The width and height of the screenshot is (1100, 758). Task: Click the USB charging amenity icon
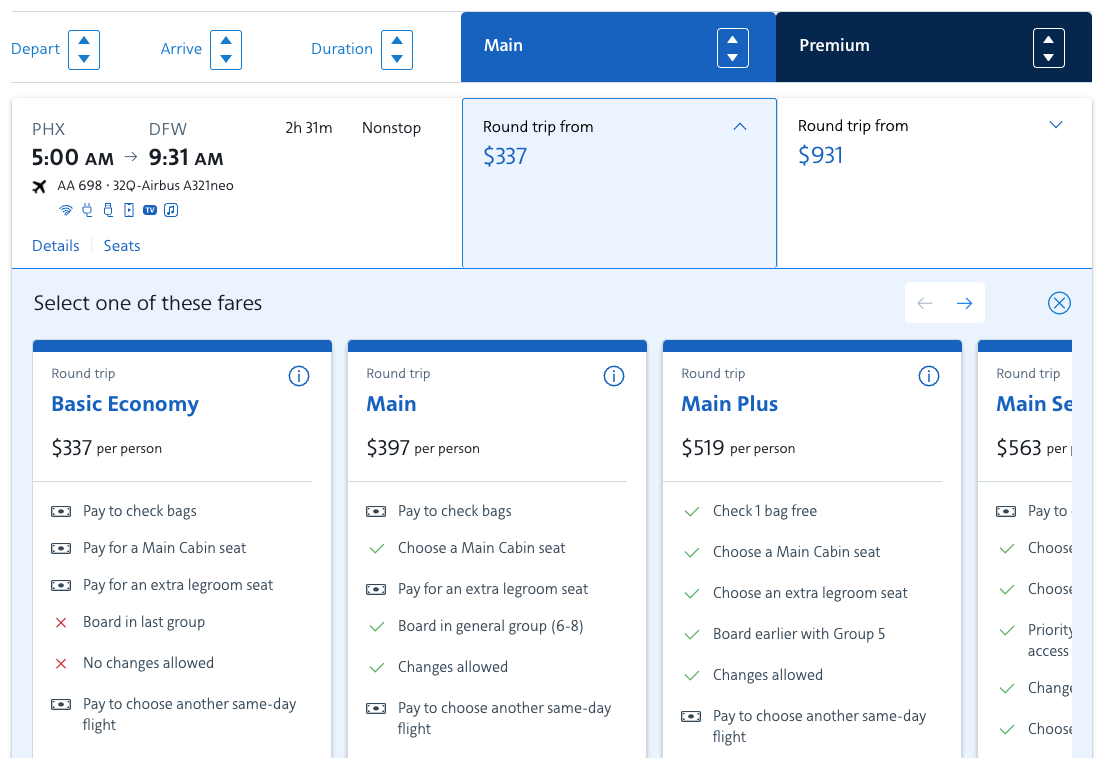[x=108, y=210]
